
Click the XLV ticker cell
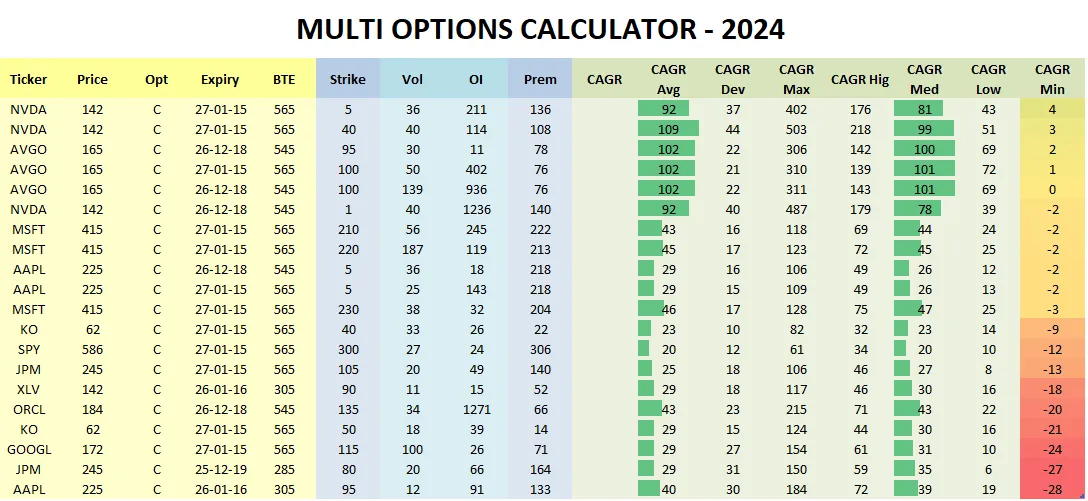29,389
